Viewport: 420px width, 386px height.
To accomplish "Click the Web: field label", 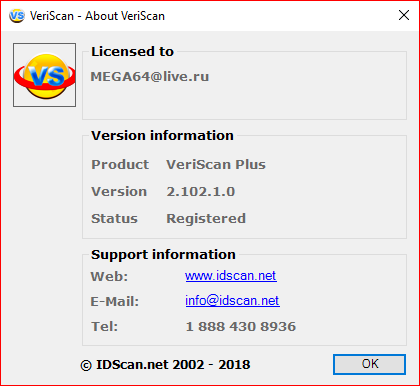I will tap(109, 277).
